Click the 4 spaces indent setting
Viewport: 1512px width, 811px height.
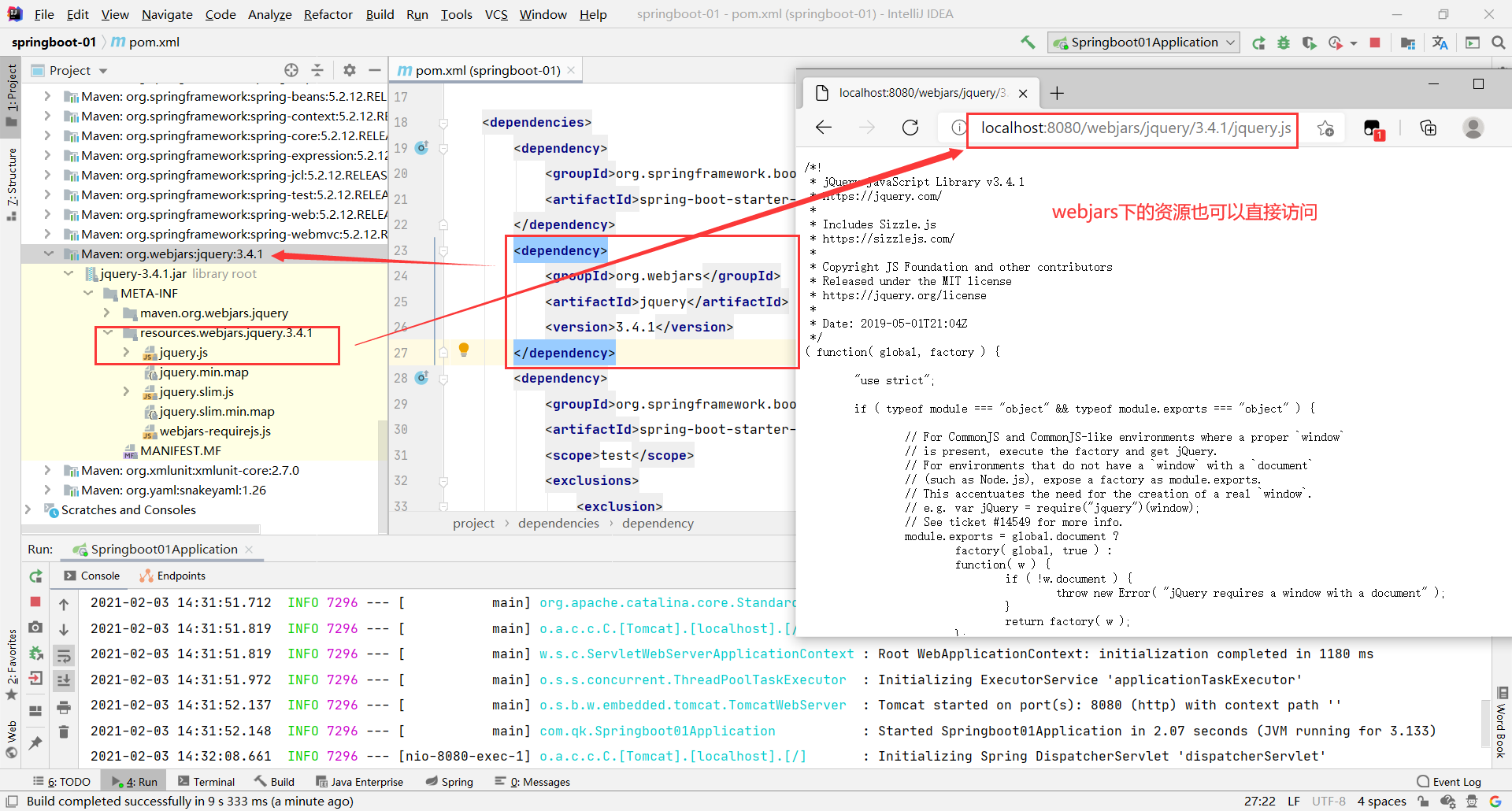point(1381,801)
